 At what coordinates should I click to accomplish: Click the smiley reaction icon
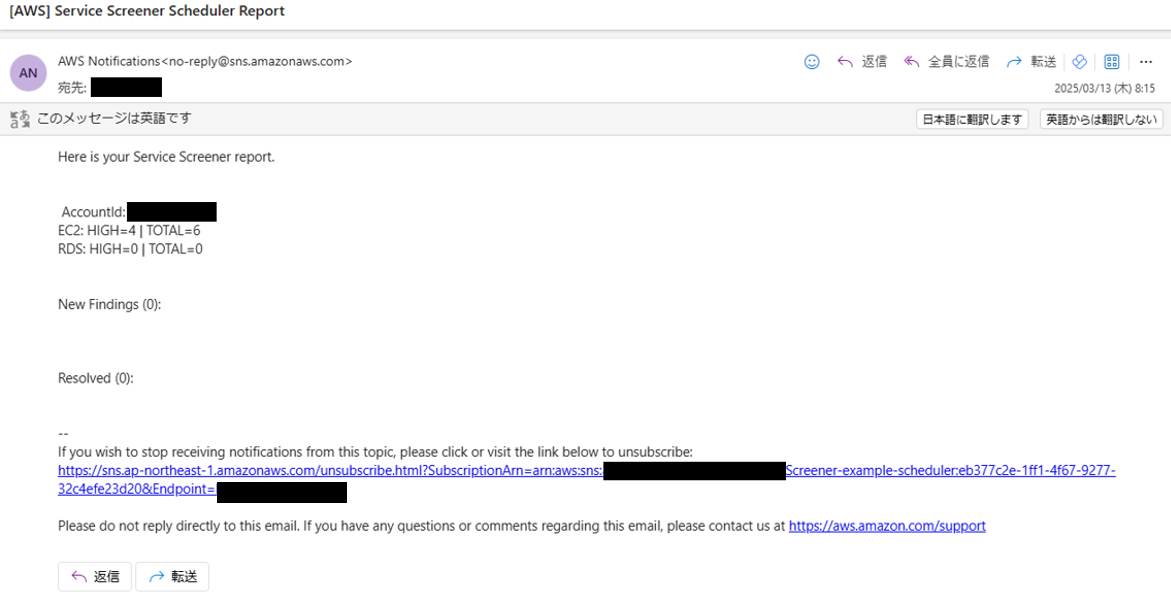tap(812, 62)
